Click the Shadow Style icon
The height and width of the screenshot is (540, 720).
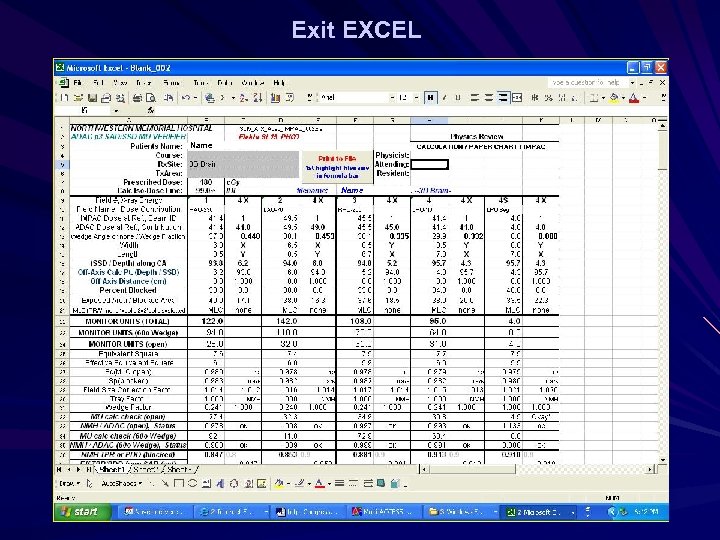381,484
